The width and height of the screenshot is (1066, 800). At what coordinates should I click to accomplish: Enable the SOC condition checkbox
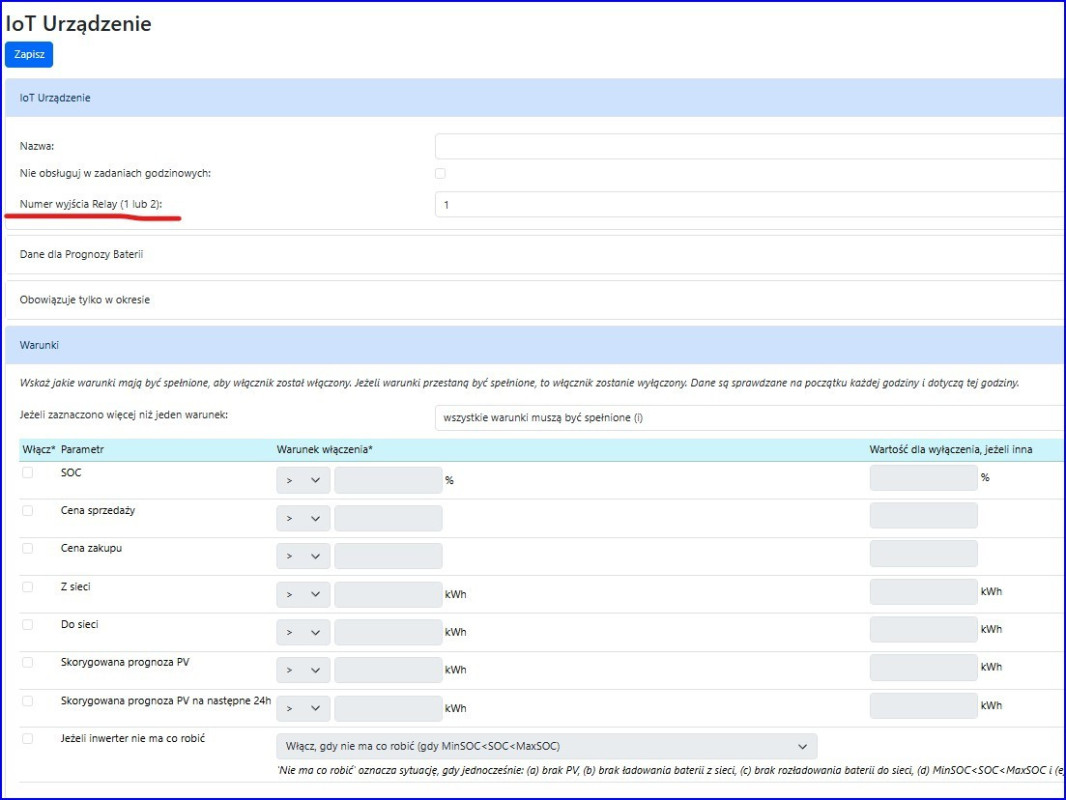point(28,472)
